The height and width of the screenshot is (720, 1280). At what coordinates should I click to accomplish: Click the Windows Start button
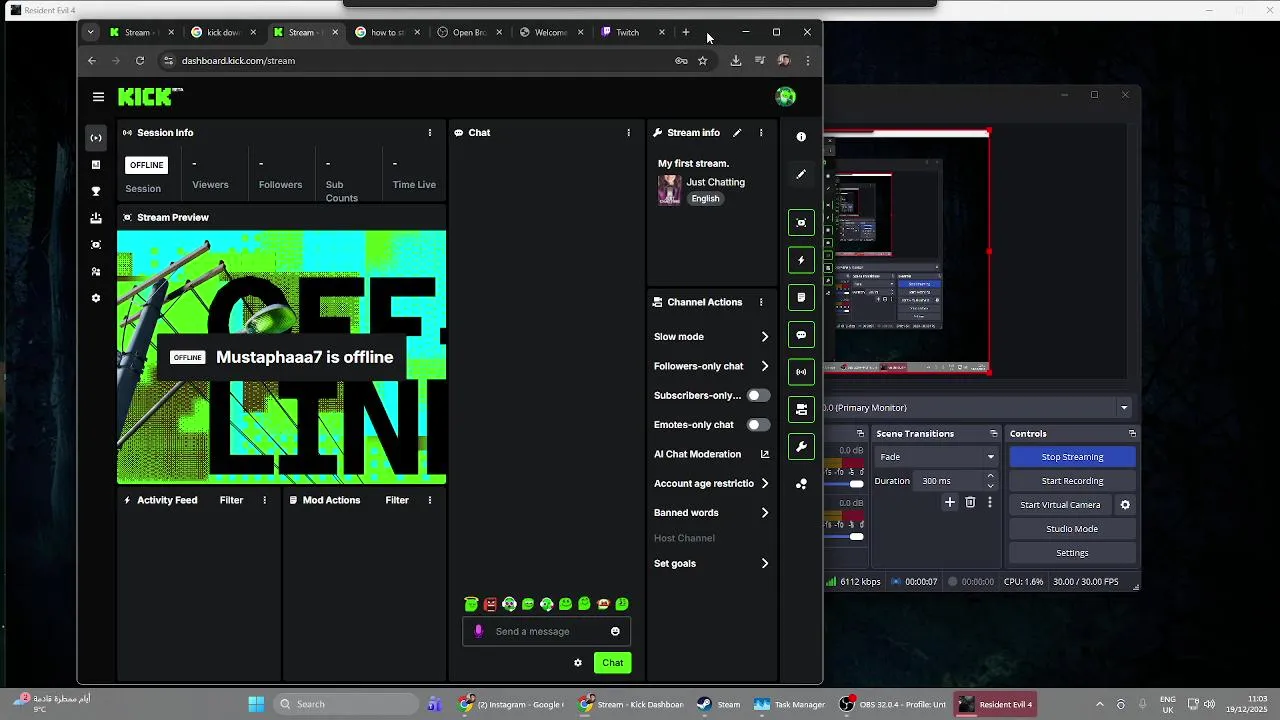click(256, 704)
